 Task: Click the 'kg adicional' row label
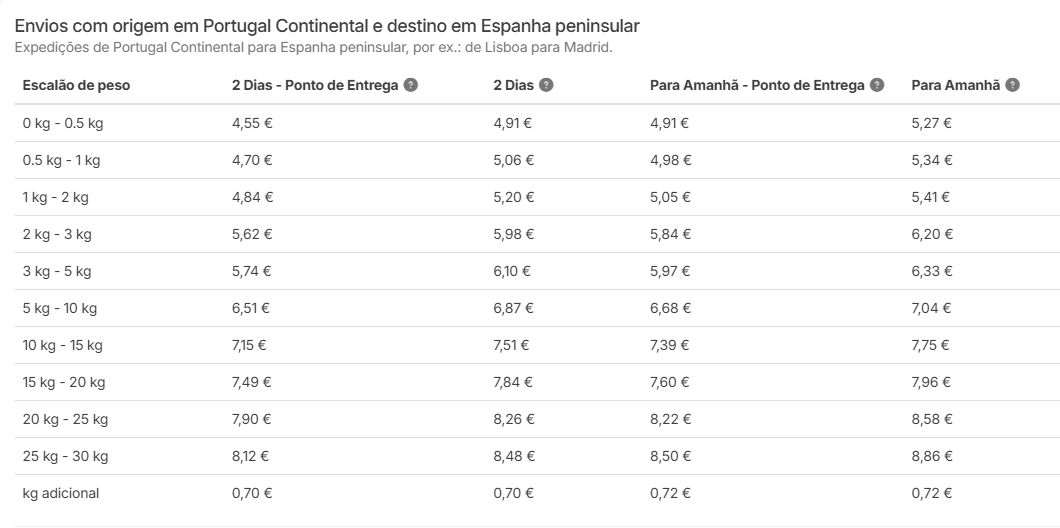(x=61, y=493)
